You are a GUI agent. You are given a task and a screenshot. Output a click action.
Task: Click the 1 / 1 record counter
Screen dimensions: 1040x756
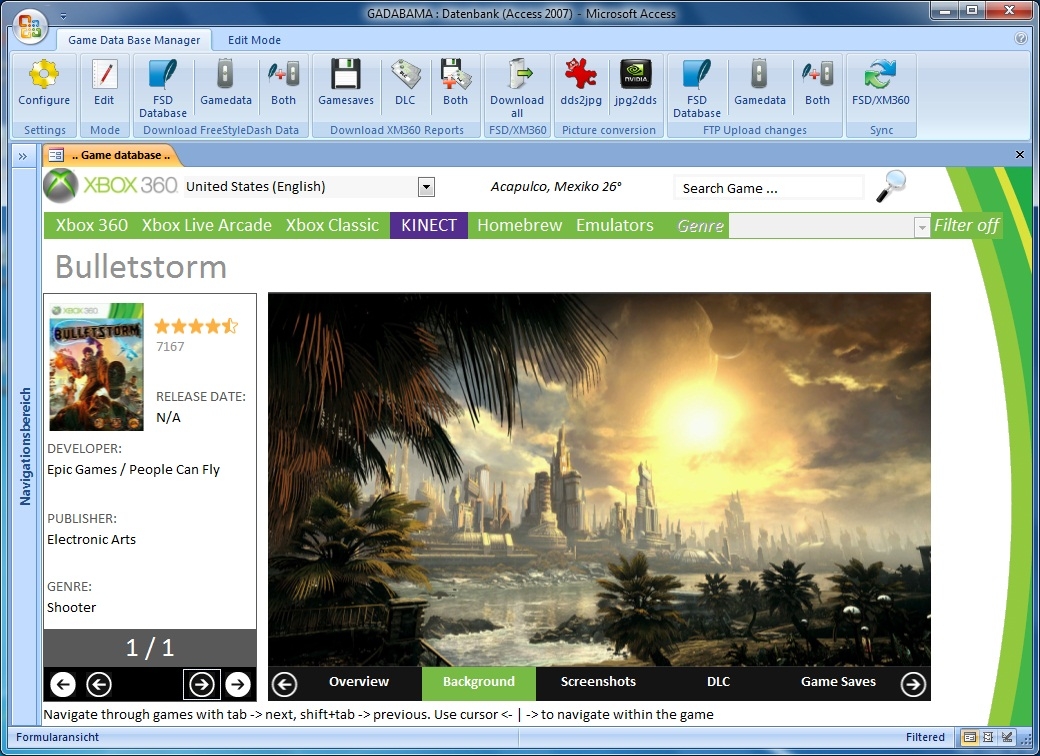pos(150,648)
